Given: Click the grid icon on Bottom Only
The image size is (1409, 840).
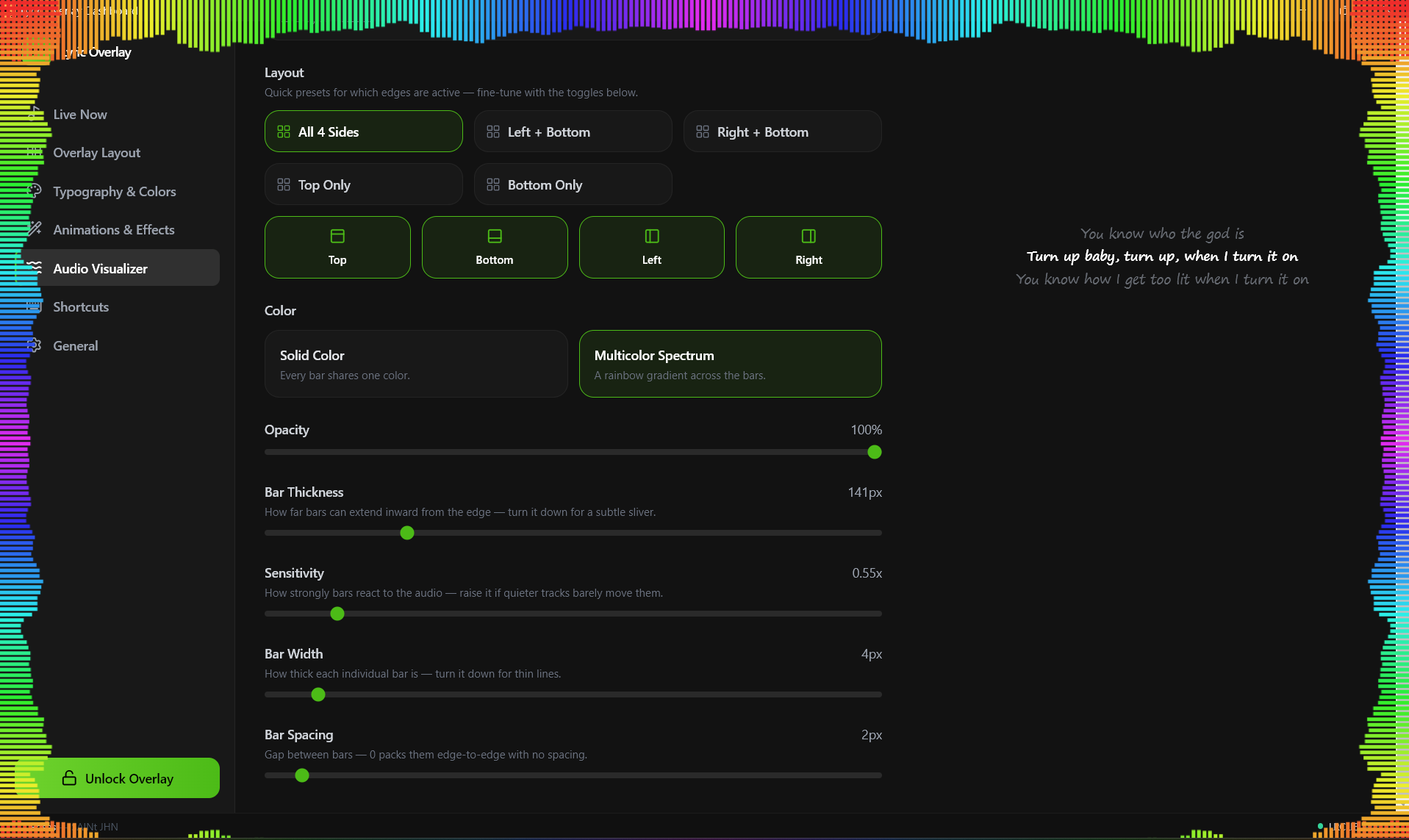Looking at the screenshot, I should [493, 184].
